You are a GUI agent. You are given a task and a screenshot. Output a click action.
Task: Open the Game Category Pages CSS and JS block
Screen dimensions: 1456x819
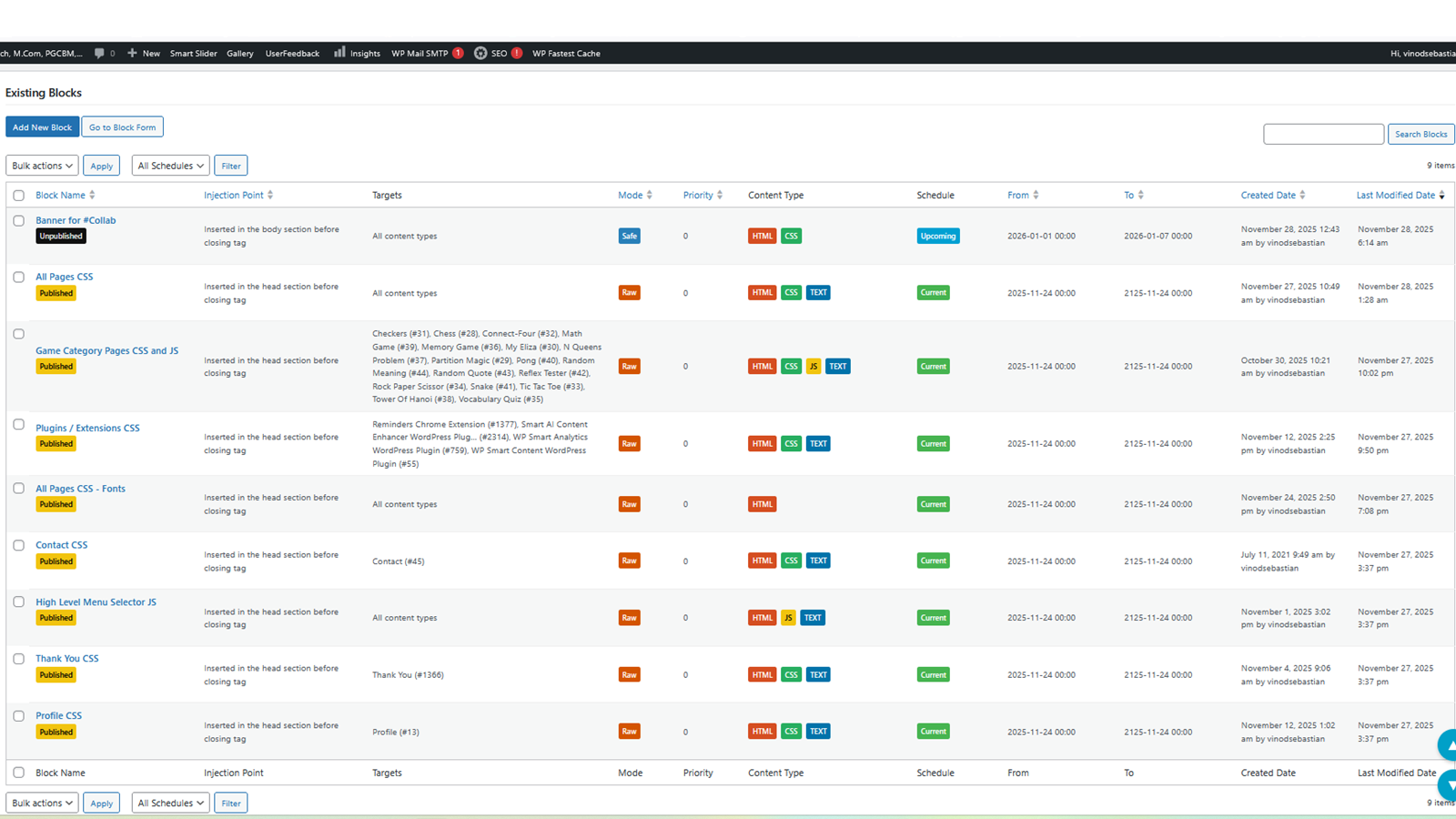pos(106,350)
